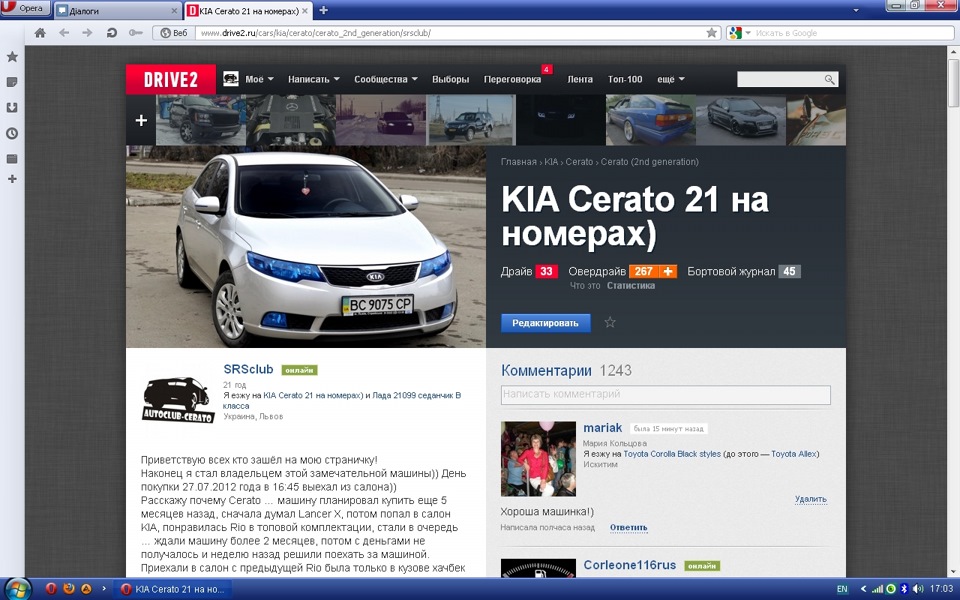The width and height of the screenshot is (960, 600).
Task: Click Ответить under mariak's comment
Action: (628, 528)
